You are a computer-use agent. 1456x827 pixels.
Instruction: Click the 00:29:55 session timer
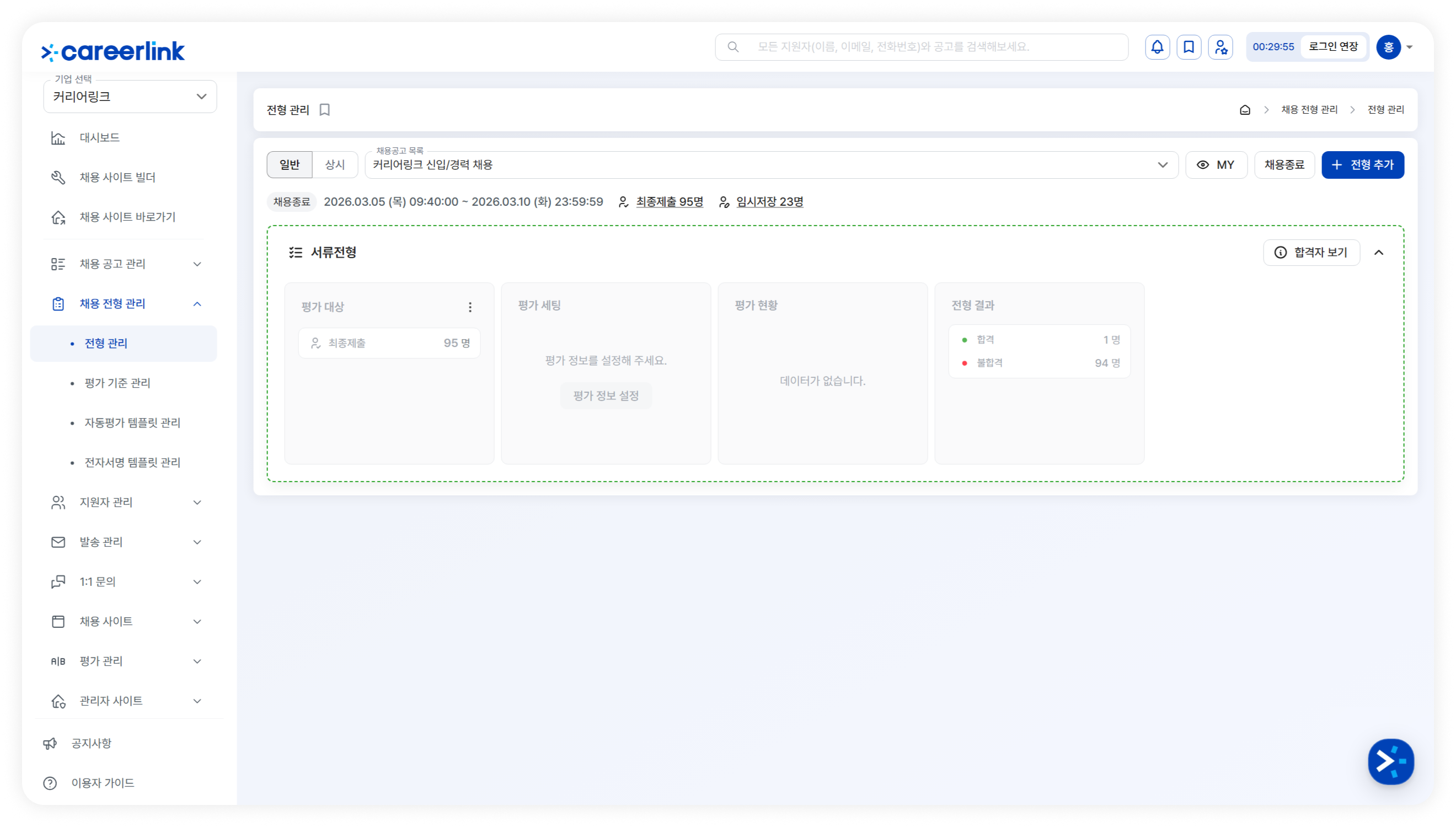click(1273, 46)
